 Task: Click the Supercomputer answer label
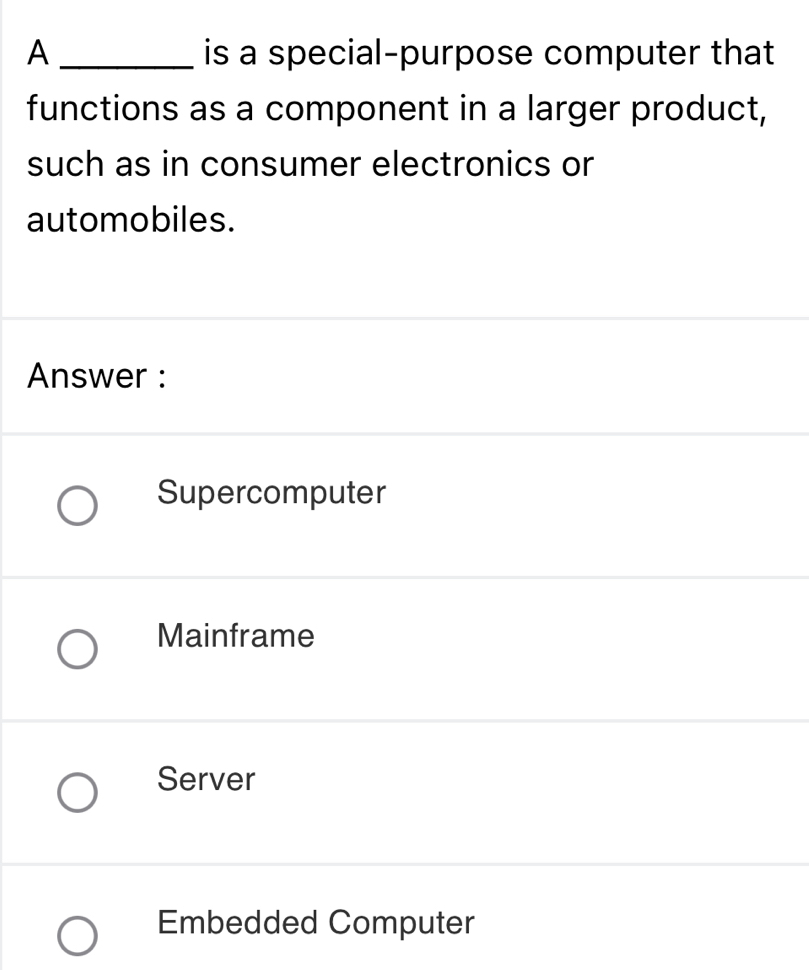point(270,493)
